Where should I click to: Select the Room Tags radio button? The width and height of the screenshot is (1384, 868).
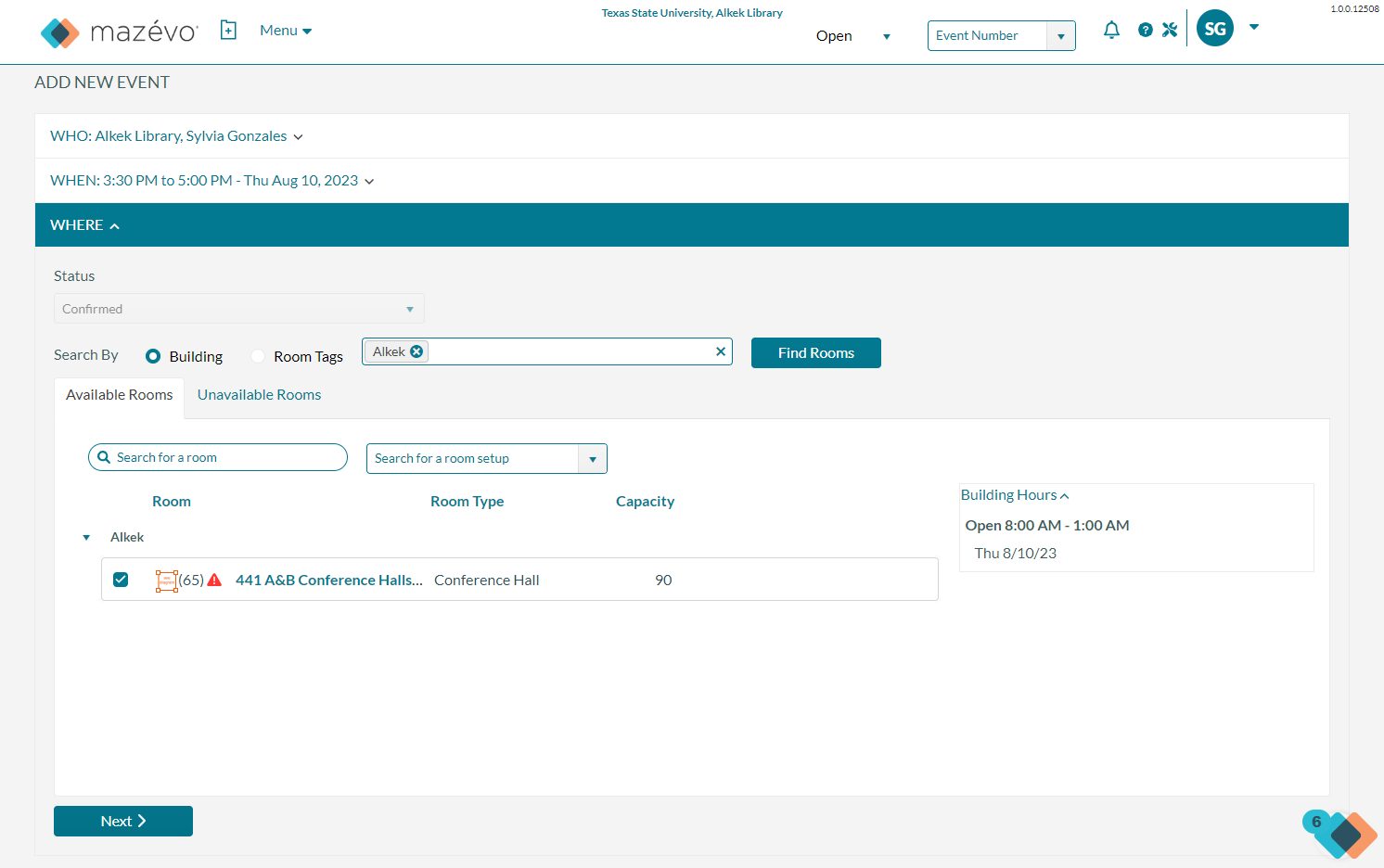tap(258, 356)
